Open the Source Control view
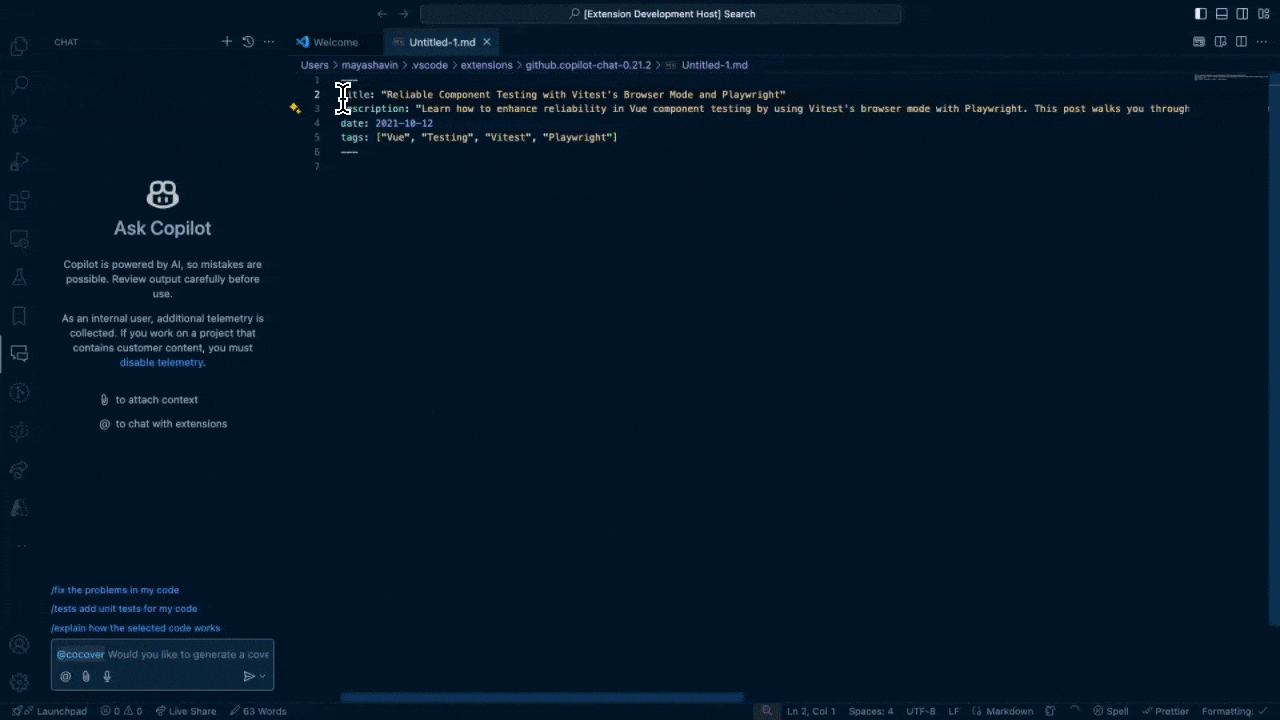The height and width of the screenshot is (720, 1280). point(19,124)
